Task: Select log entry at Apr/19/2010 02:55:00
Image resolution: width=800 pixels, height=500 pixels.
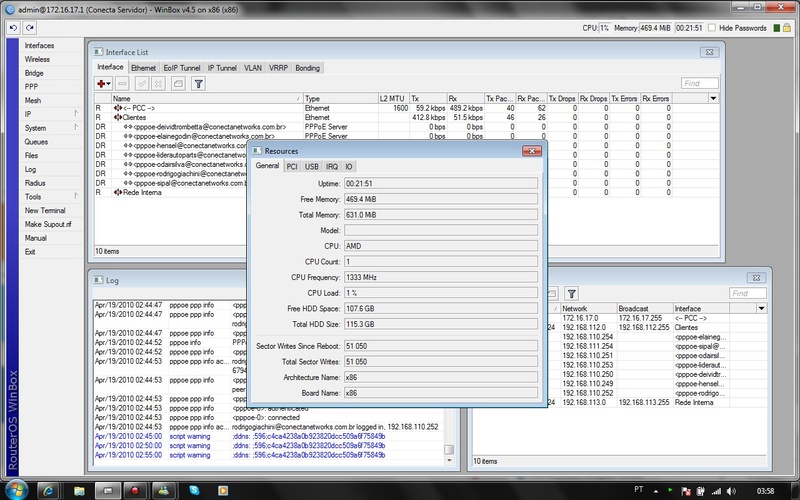Action: coord(269,455)
